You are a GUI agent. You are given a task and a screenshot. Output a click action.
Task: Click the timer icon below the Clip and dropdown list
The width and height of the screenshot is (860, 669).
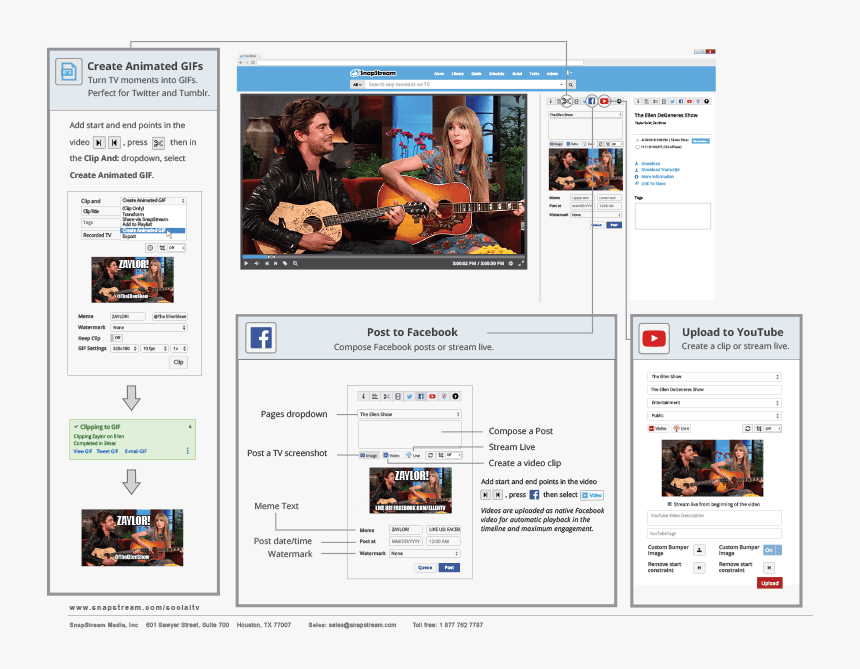point(150,248)
